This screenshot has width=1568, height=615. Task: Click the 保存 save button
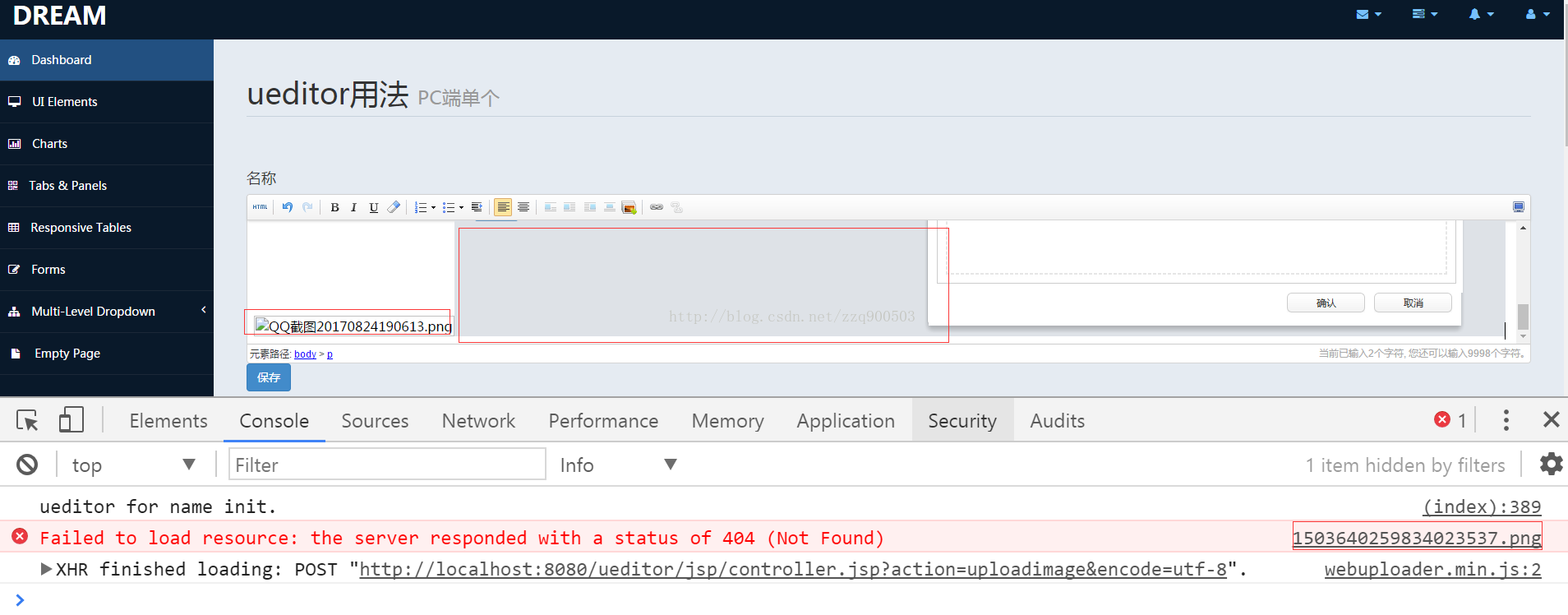click(269, 377)
